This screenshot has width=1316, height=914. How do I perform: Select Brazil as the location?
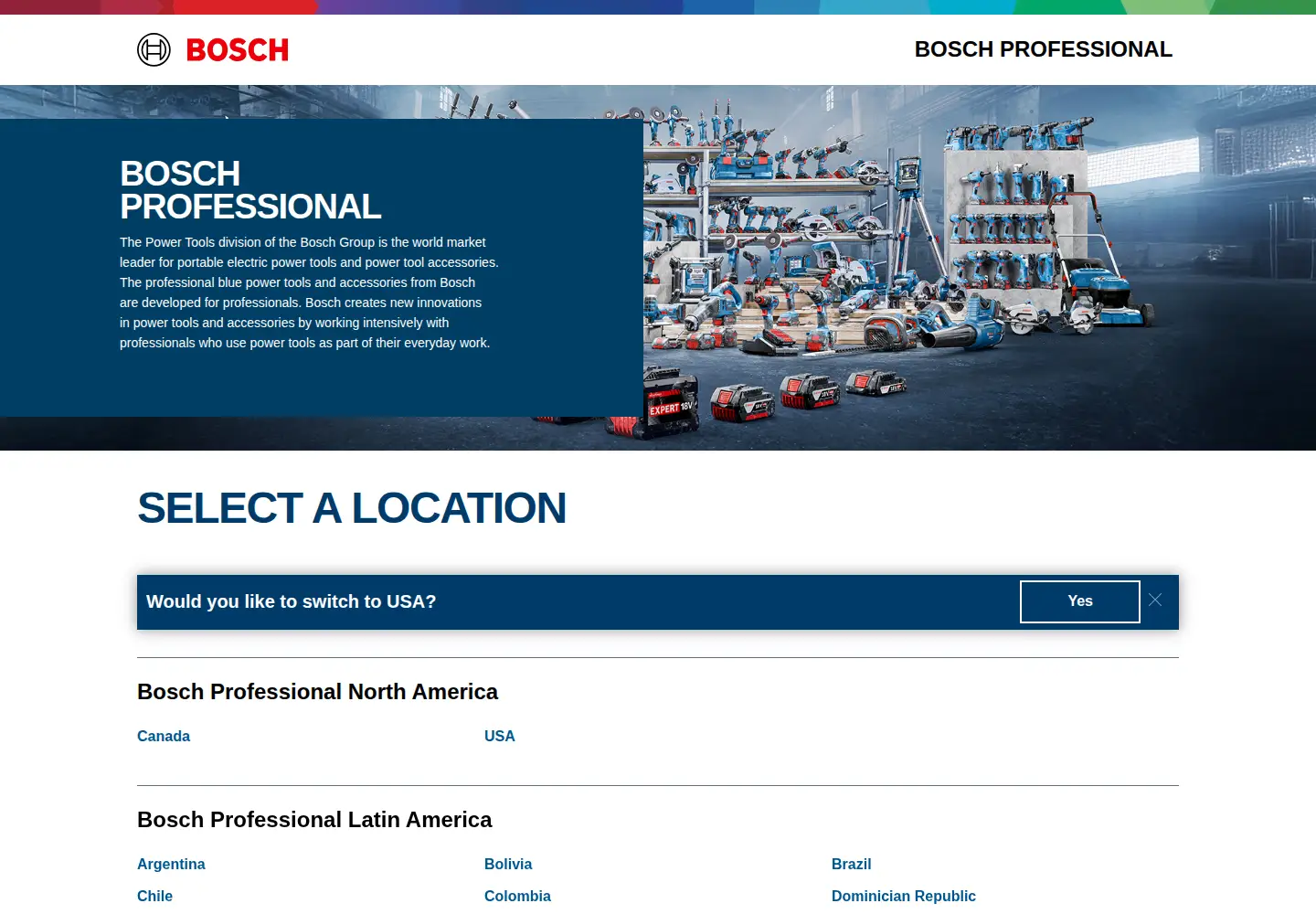pos(852,865)
